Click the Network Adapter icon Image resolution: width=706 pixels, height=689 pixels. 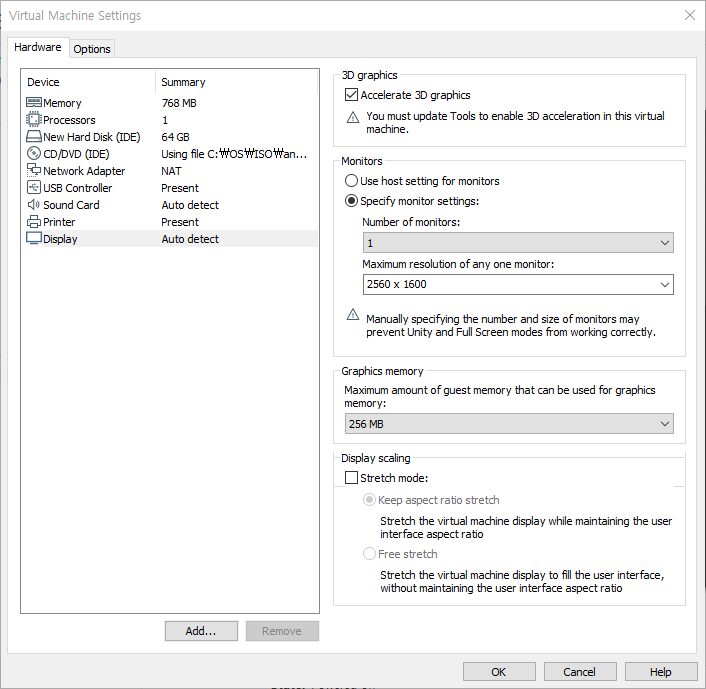(x=34, y=170)
